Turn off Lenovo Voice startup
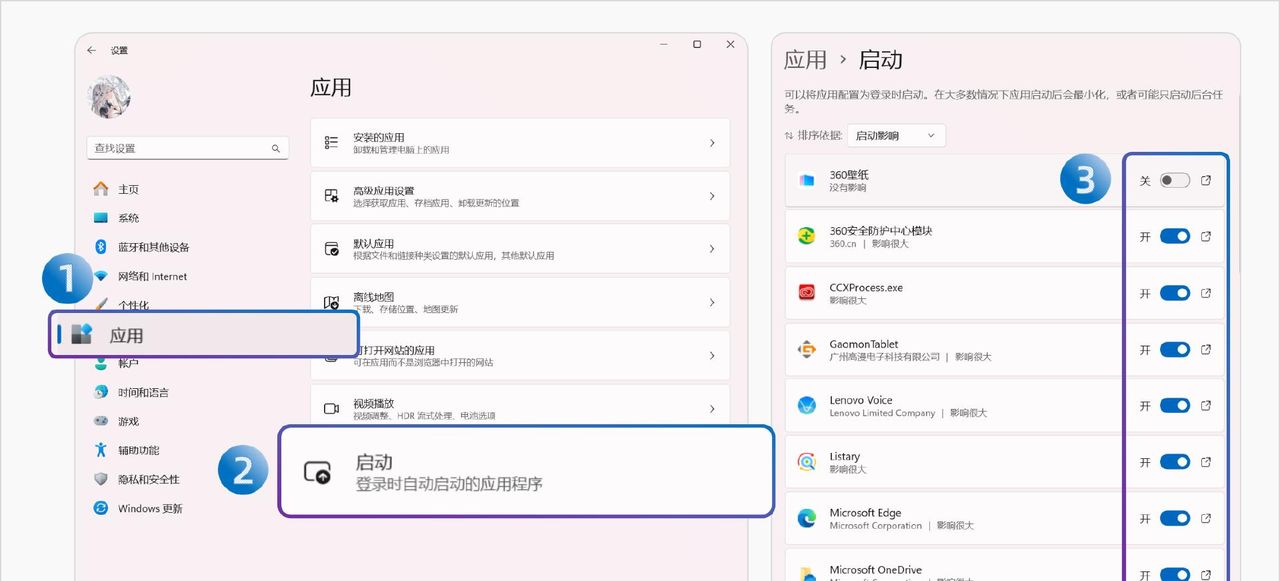1280x581 pixels. 1175,405
